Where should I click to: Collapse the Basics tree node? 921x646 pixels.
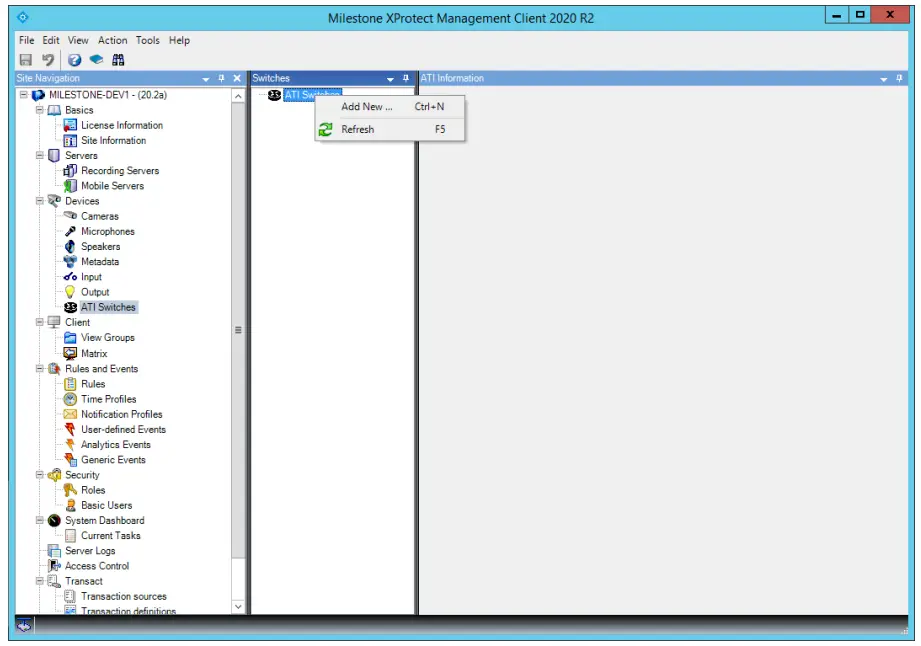(x=39, y=110)
